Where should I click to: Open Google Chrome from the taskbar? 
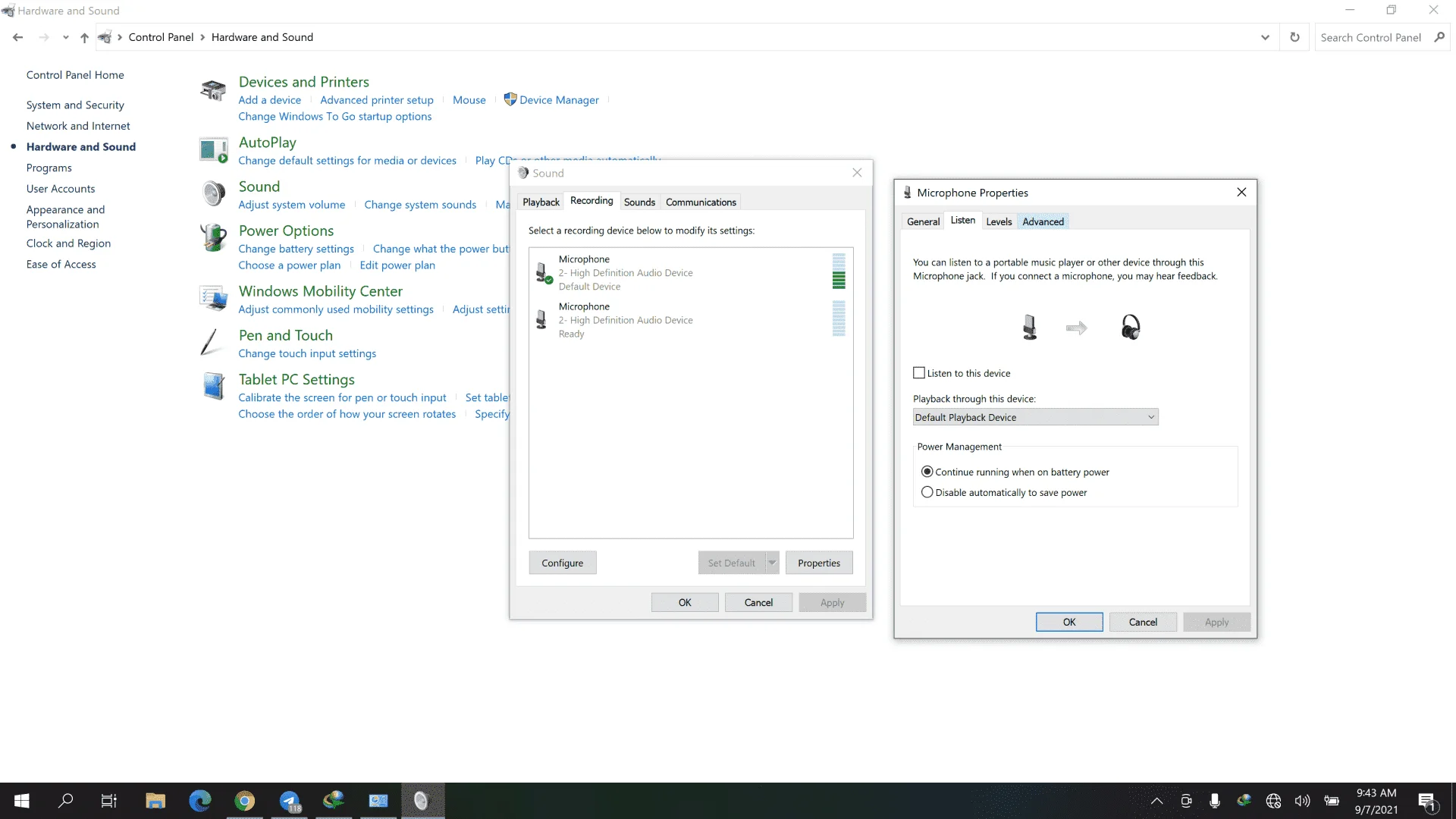[244, 801]
